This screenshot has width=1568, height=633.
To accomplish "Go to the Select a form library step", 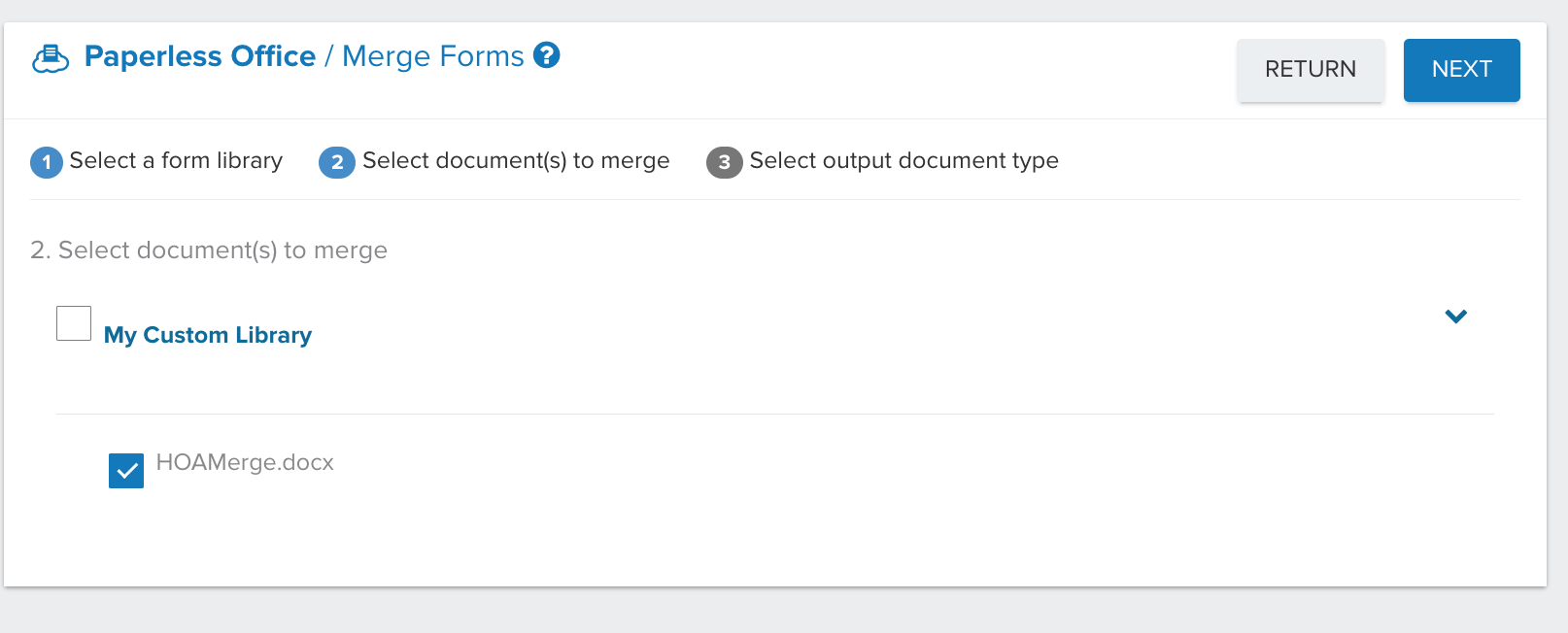I will point(176,160).
